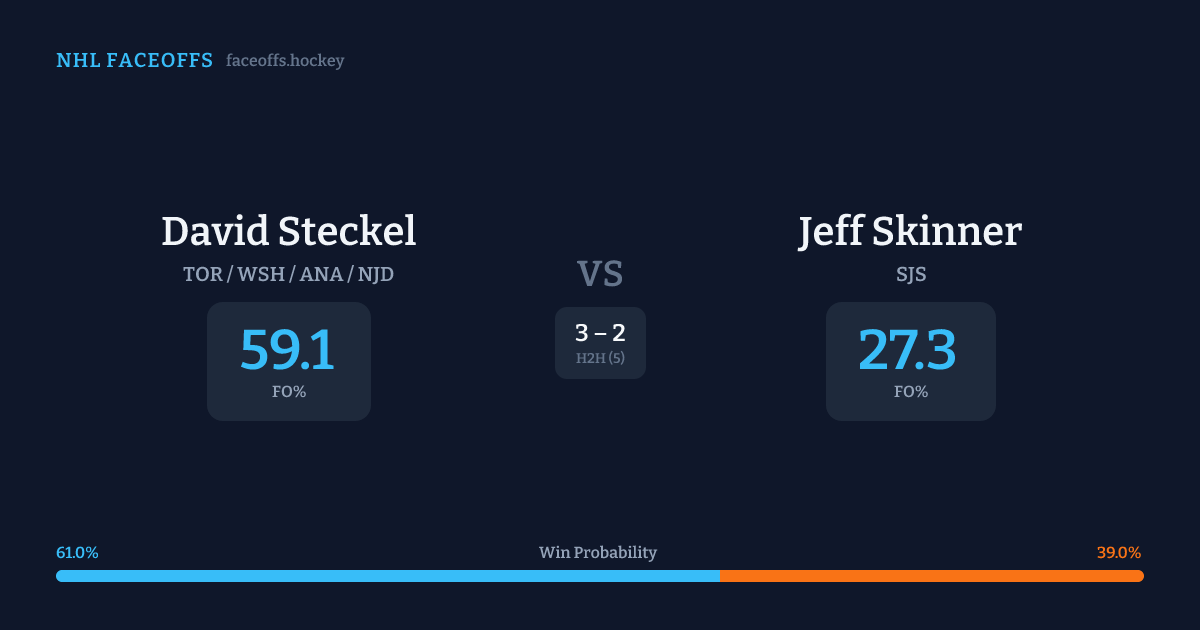Click the FO% label under 27.3
Screen dimensions: 1200x630
coord(910,392)
